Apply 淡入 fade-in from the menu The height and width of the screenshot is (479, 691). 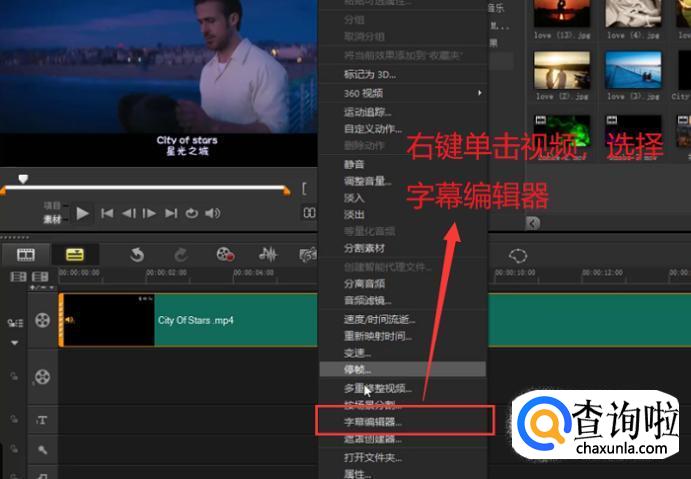pos(354,198)
